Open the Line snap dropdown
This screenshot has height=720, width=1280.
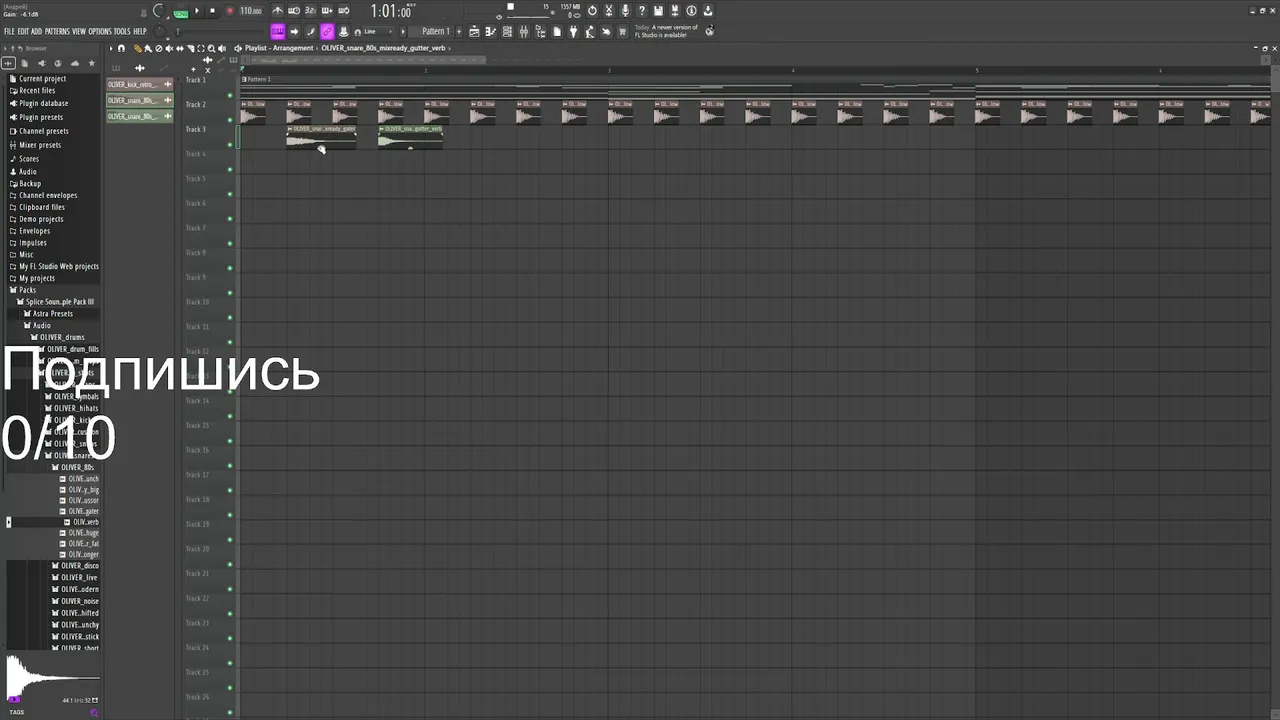click(x=377, y=31)
